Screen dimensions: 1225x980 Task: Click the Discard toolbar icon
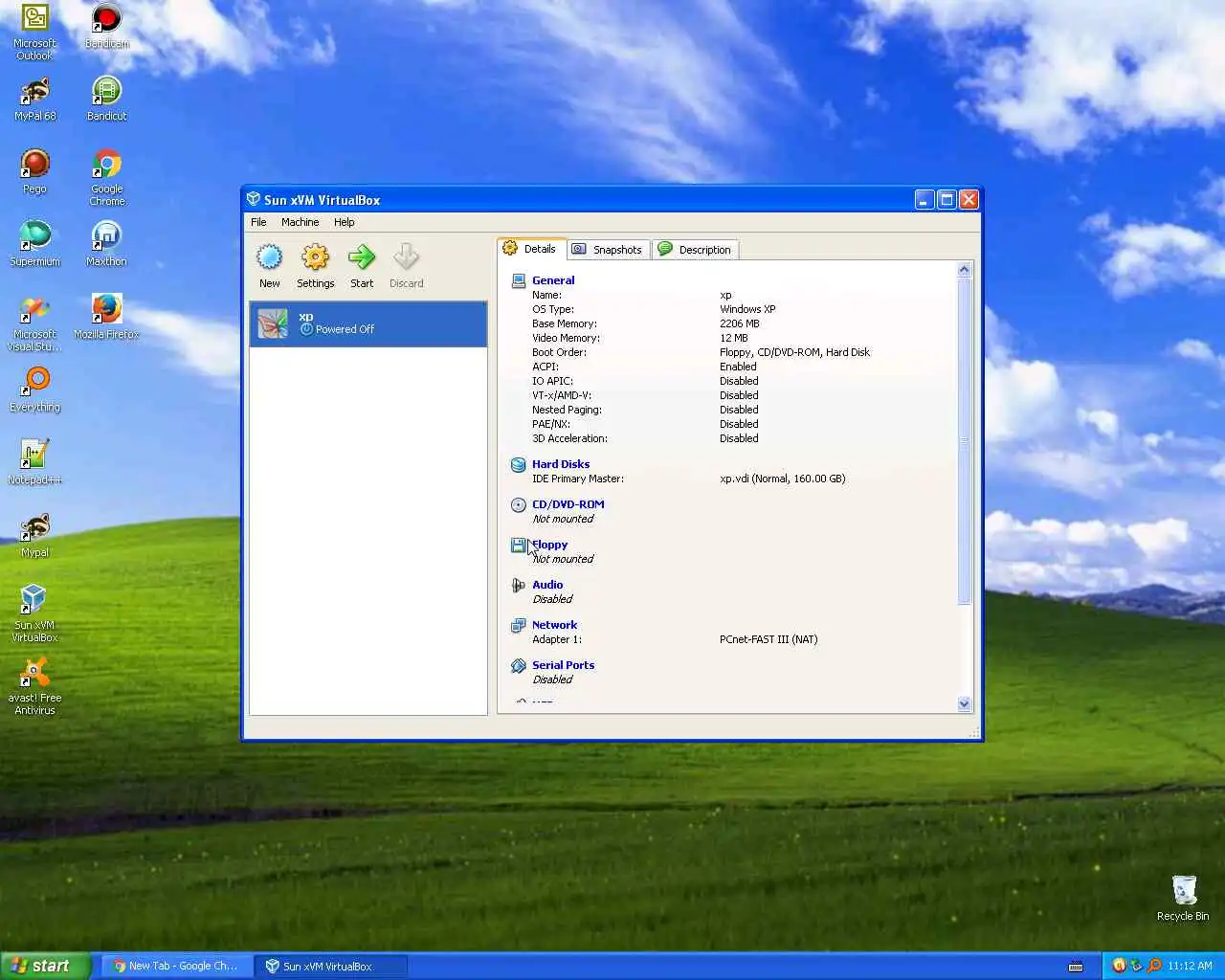(x=406, y=257)
